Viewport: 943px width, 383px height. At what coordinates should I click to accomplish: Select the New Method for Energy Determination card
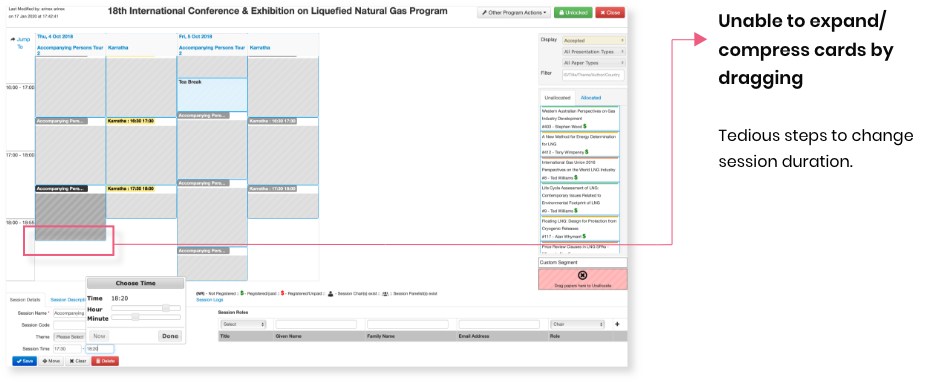pyautogui.click(x=580, y=144)
